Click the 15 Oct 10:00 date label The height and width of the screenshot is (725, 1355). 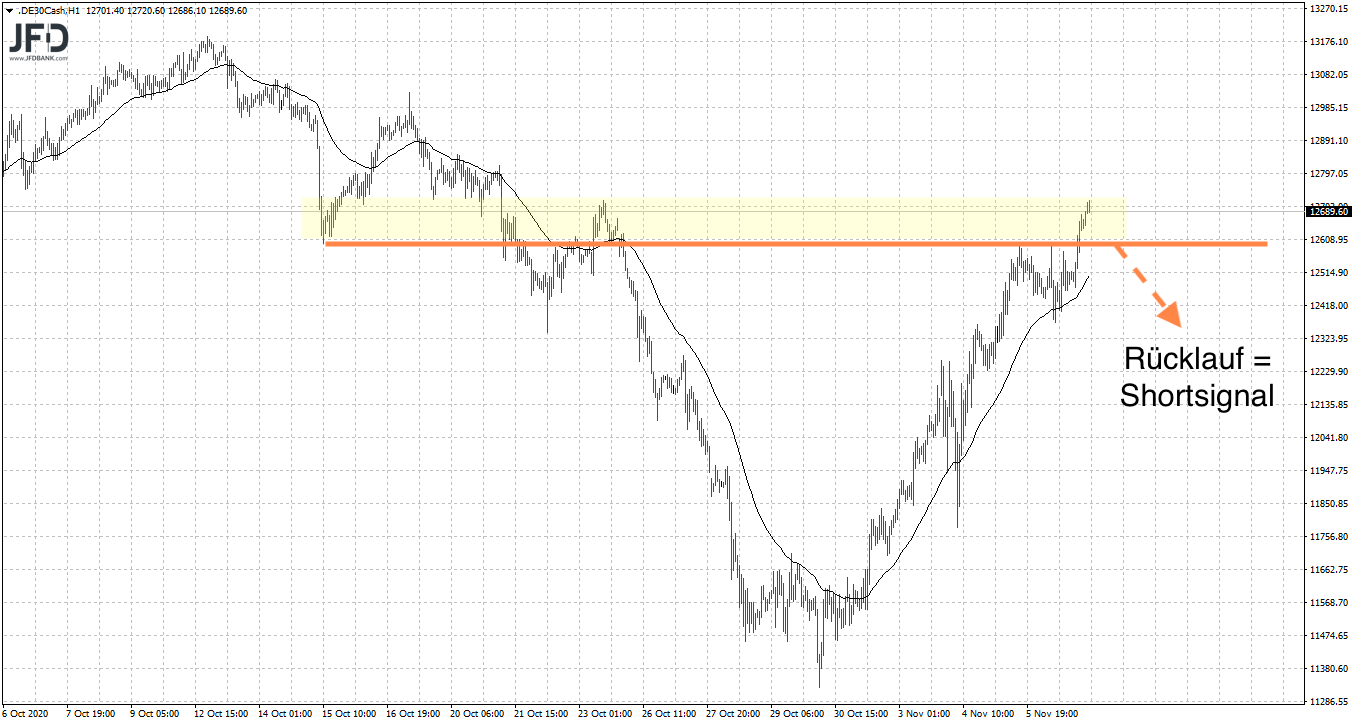[348, 715]
